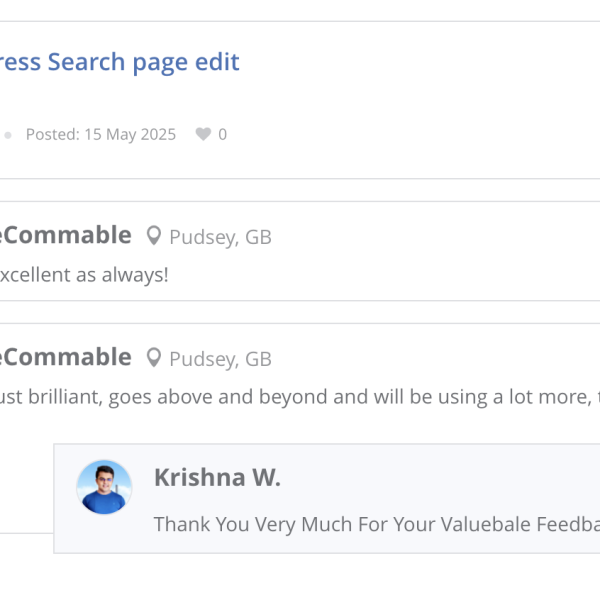Click "Pudsey, GB" in the second review
Viewport: 600px width, 600px height.
pyautogui.click(x=220, y=359)
